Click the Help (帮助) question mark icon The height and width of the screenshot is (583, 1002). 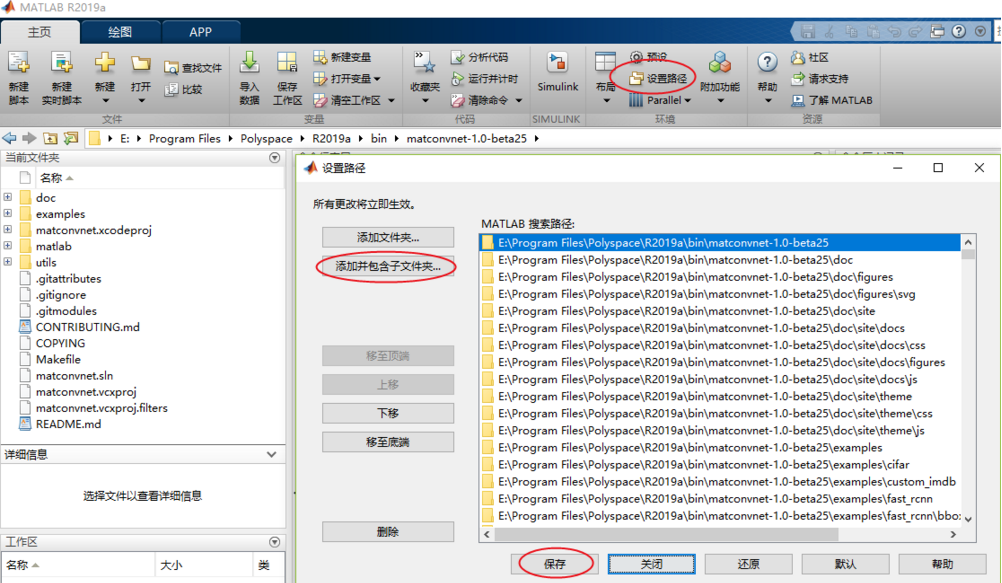click(x=767, y=63)
